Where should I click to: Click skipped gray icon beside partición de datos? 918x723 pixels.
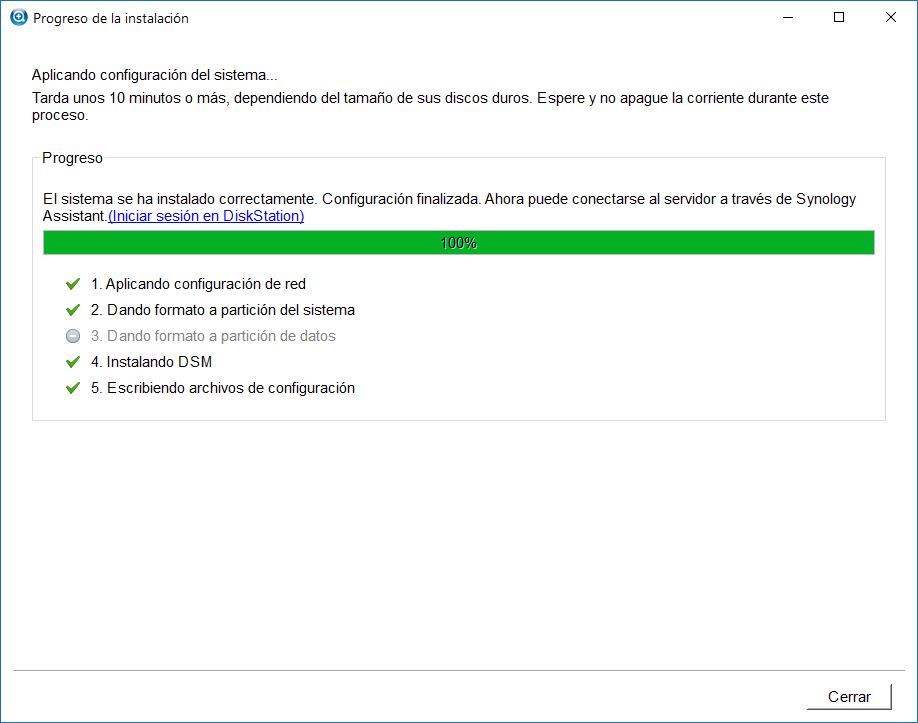click(x=73, y=336)
